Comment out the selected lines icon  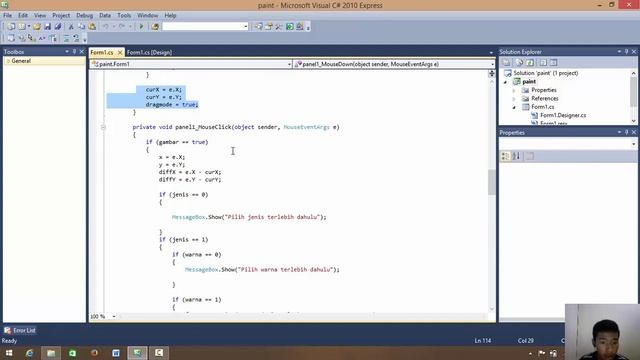coord(66,38)
